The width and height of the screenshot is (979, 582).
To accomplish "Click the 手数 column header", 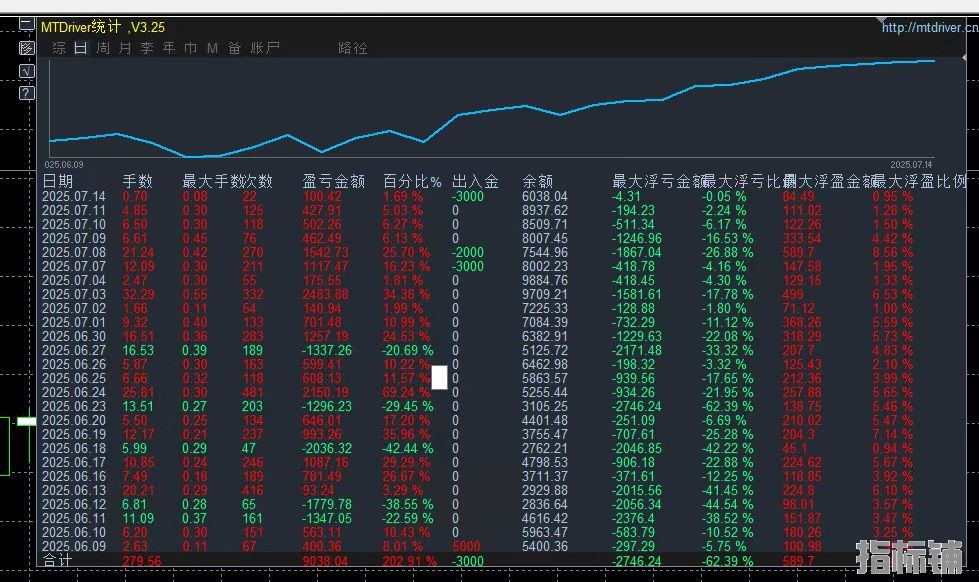I will click(137, 181).
